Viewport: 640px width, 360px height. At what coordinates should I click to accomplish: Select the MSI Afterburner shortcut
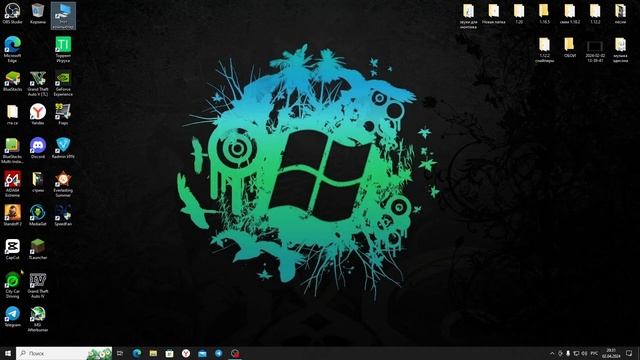[38, 319]
